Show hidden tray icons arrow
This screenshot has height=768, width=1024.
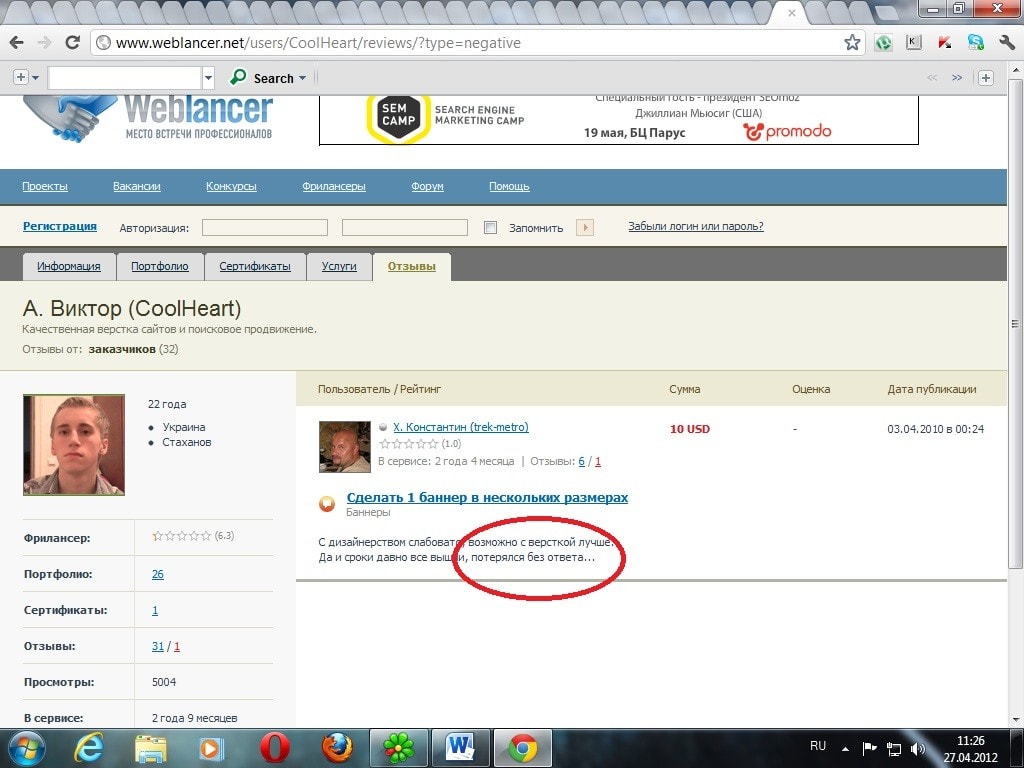click(845, 748)
